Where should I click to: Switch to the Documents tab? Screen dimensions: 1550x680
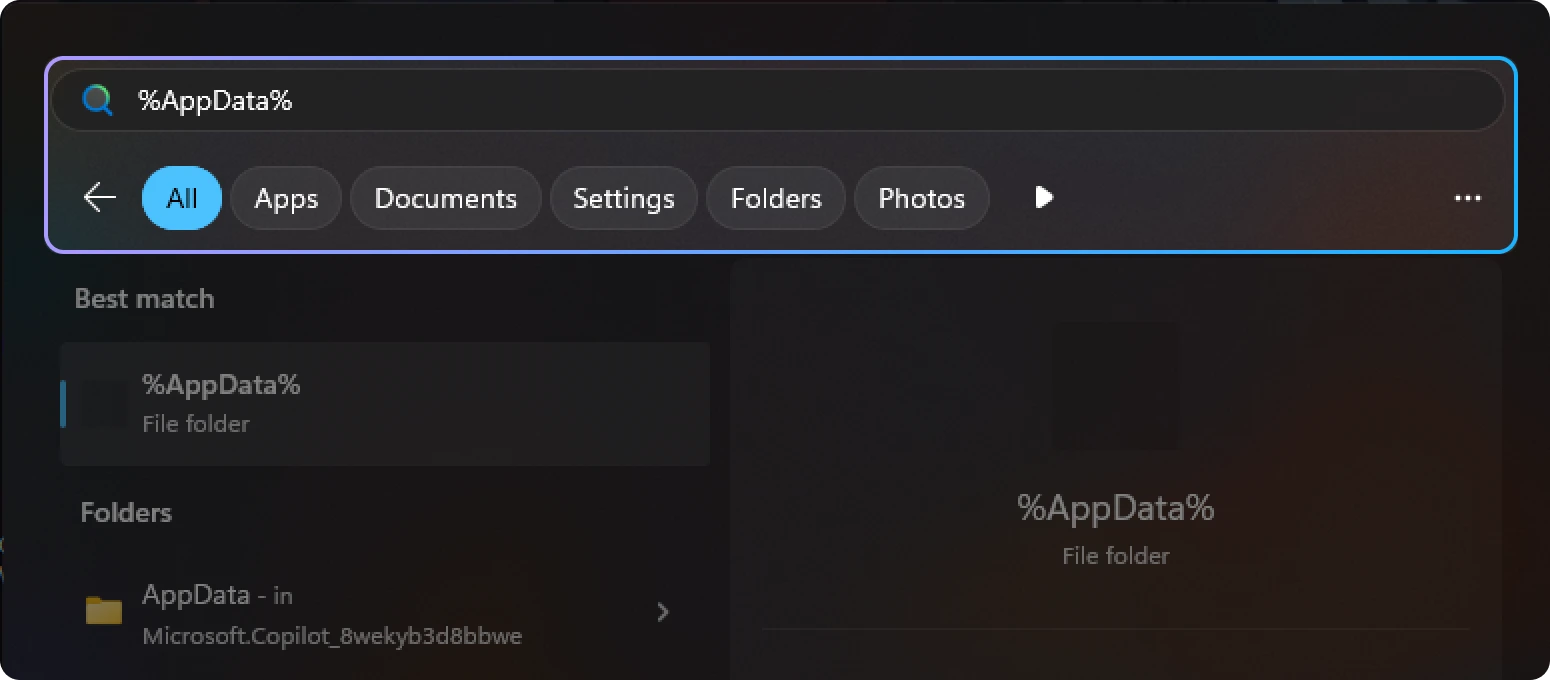(445, 198)
